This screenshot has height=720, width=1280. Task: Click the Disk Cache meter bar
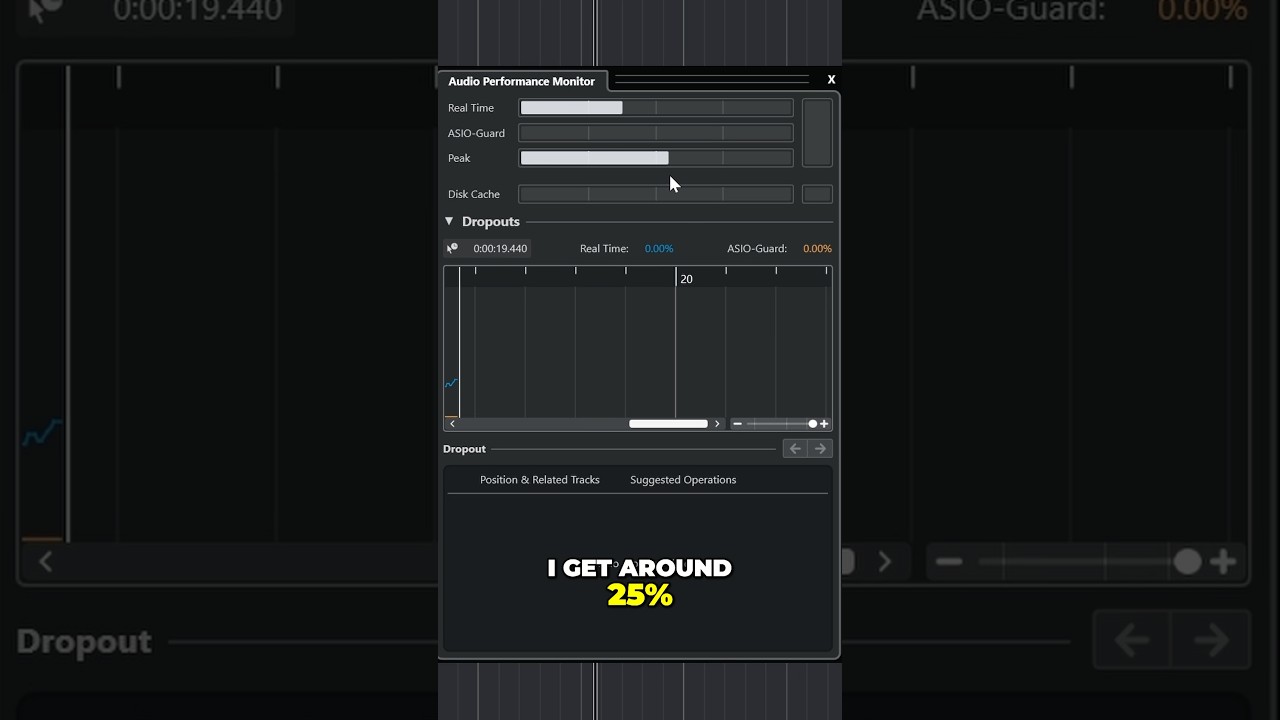pyautogui.click(x=656, y=194)
